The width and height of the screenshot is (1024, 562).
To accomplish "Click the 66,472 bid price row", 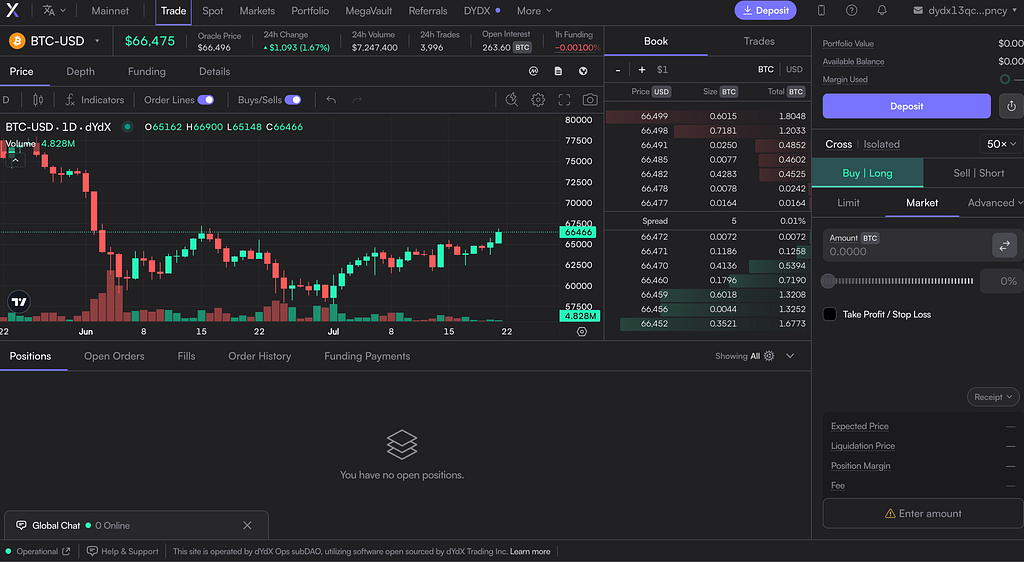I will click(708, 237).
